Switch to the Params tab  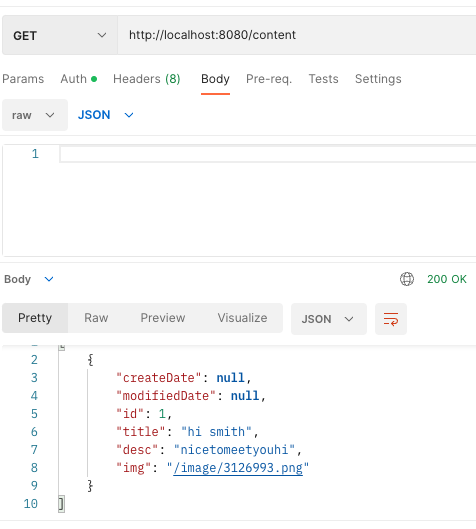coord(23,79)
